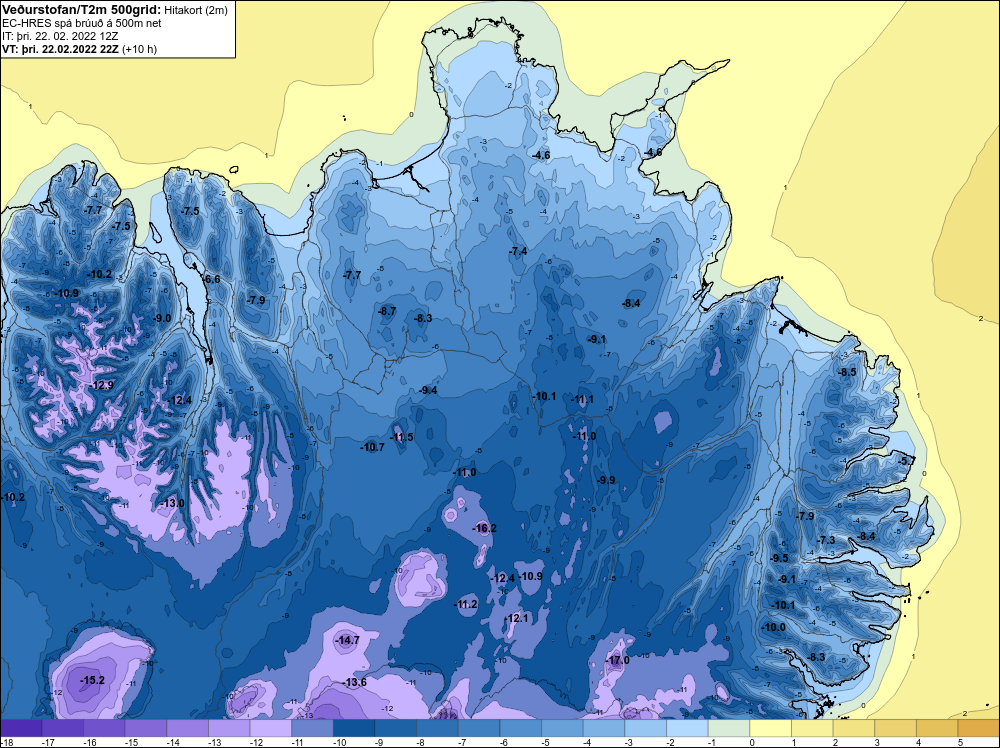Click the -13.6 temperature value
Viewport: 1000px width, 748px height.
click(x=355, y=682)
